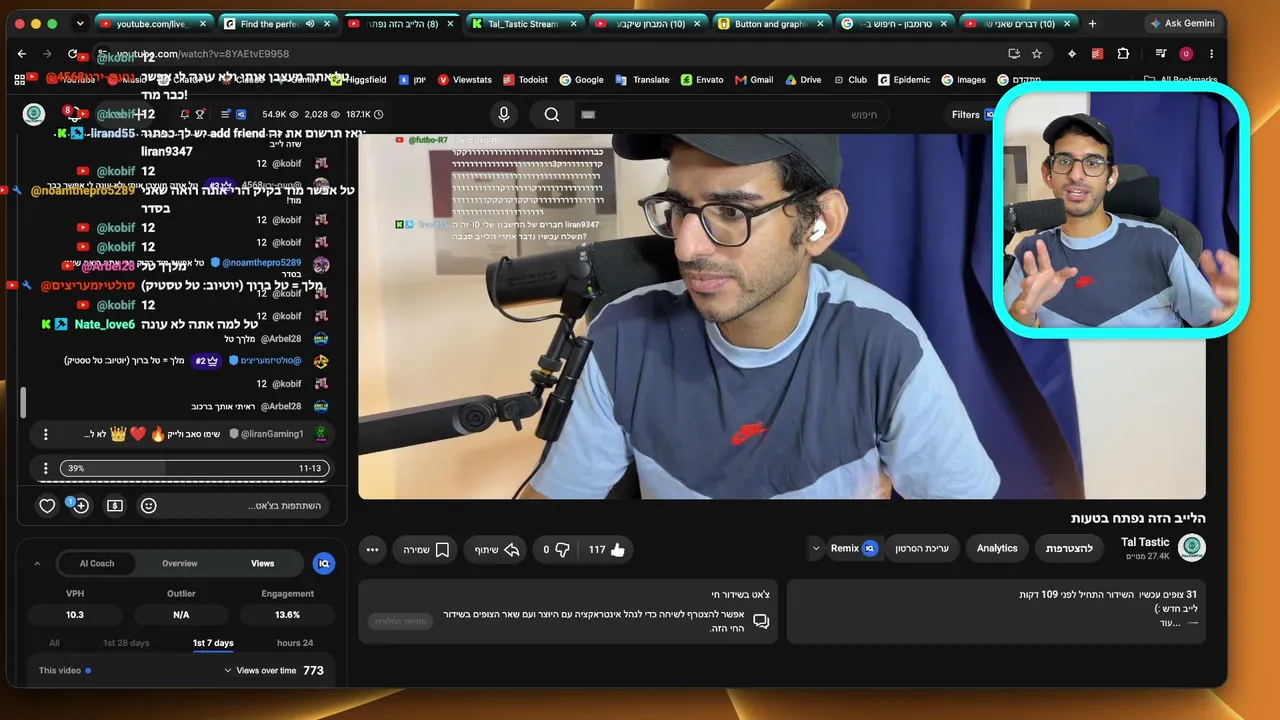This screenshot has width=1280, height=720.
Task: Click the thumbs-up like button showing 117
Action: point(607,549)
